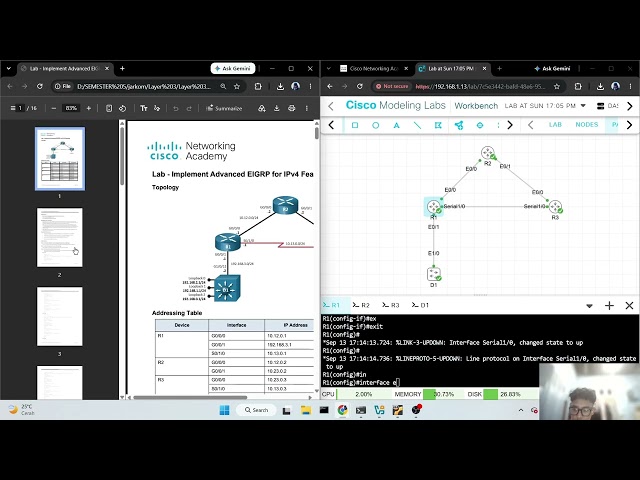Screen dimensions: 640x480
Task: Select the D1 switch node on canvas
Action: [434, 274]
